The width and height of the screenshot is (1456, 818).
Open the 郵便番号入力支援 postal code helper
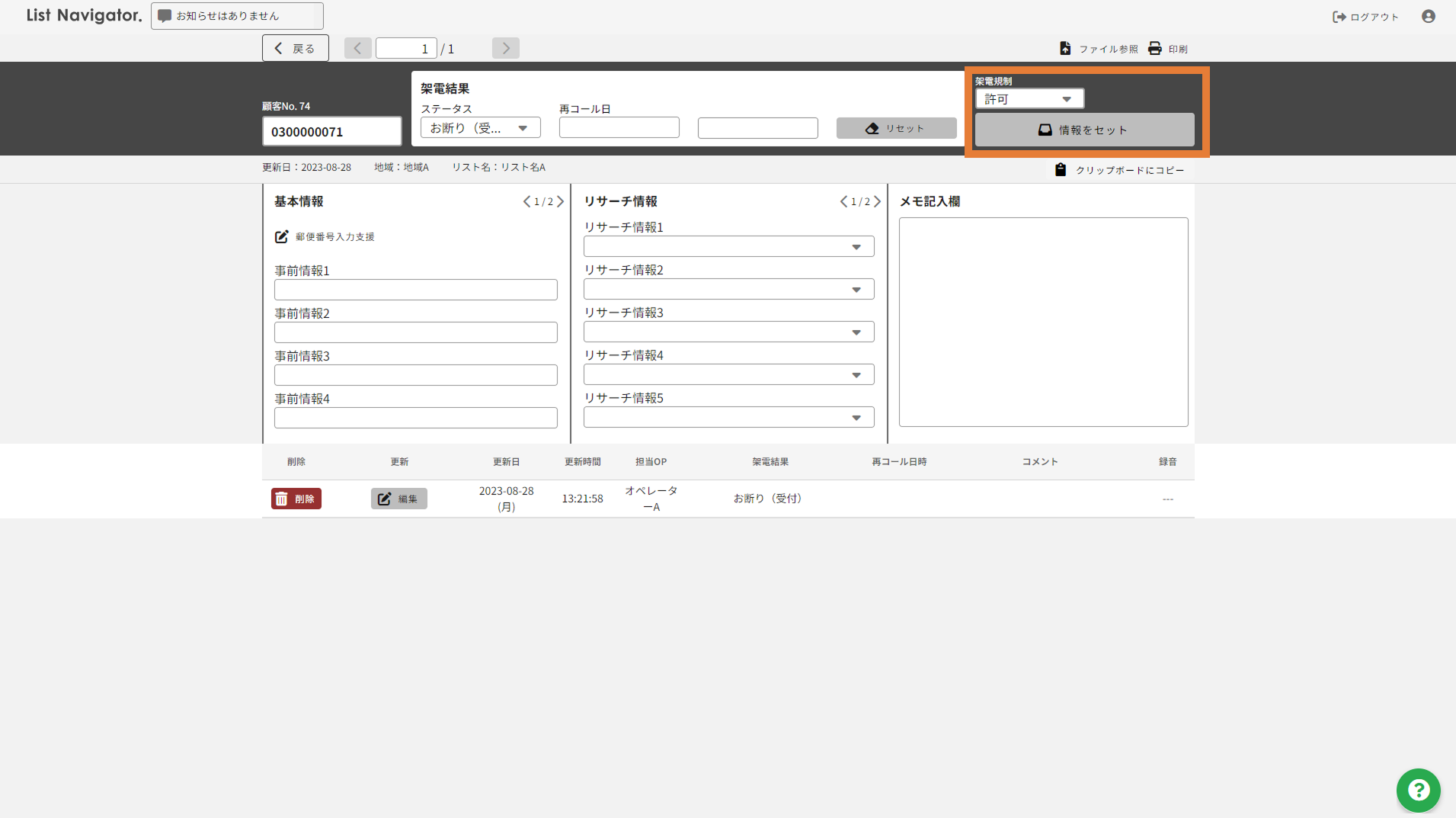[281, 237]
